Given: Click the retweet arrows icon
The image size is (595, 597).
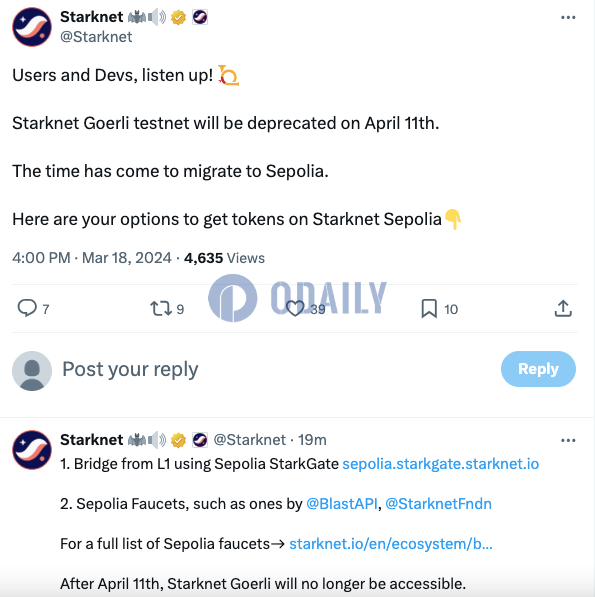Looking at the screenshot, I should click(x=161, y=308).
